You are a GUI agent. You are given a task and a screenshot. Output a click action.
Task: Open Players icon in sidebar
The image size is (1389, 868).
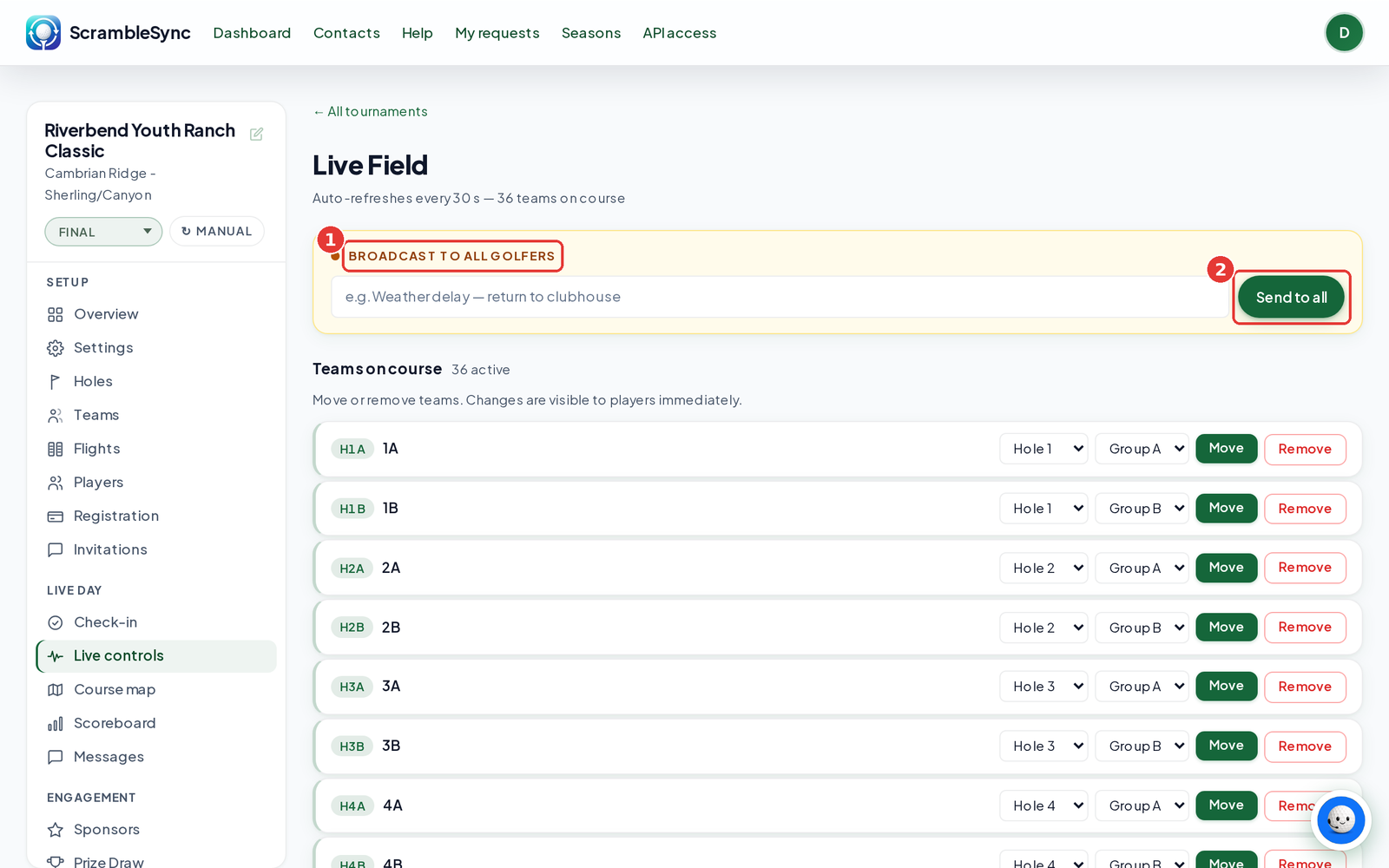tap(56, 483)
